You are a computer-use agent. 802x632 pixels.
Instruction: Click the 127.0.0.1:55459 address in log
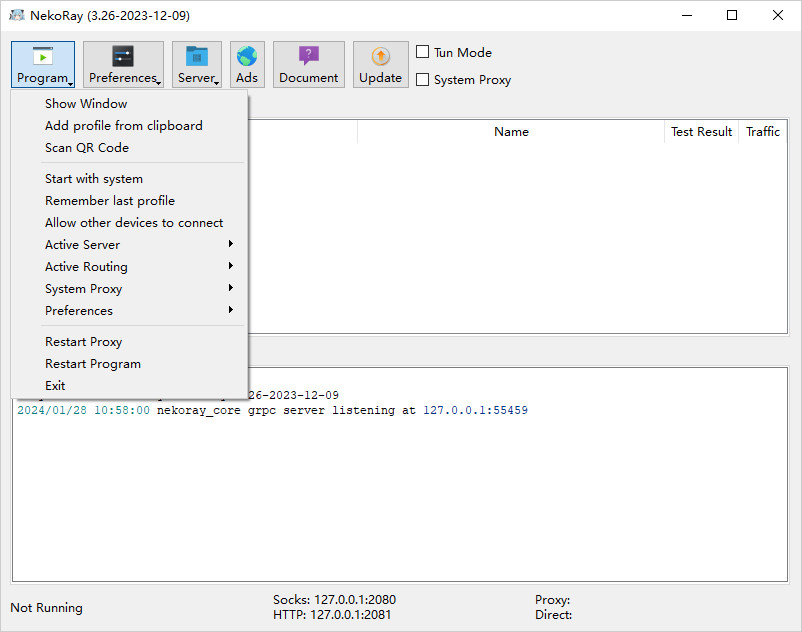coord(475,411)
